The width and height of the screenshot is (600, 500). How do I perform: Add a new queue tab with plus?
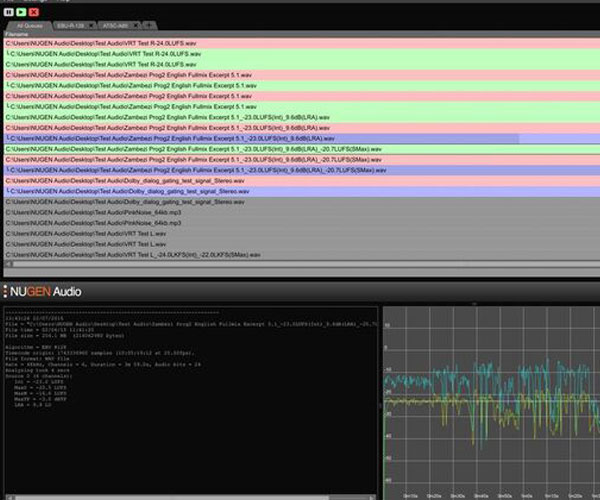pyautogui.click(x=150, y=25)
